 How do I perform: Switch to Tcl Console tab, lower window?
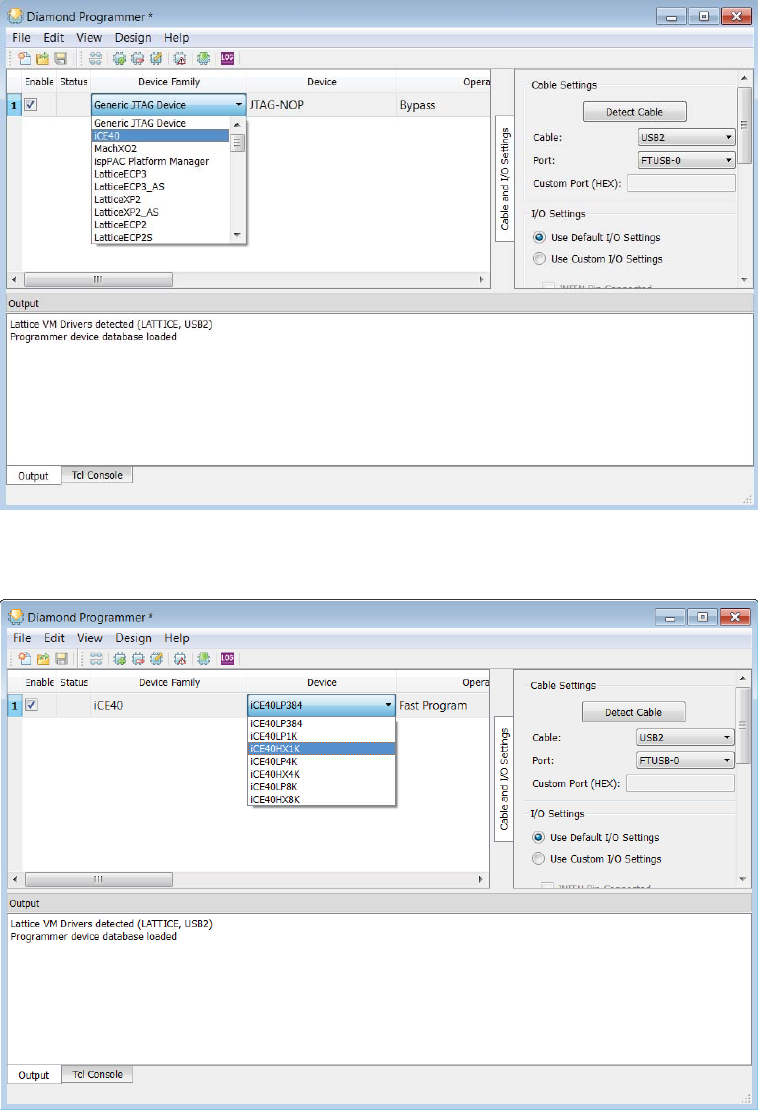click(97, 1074)
